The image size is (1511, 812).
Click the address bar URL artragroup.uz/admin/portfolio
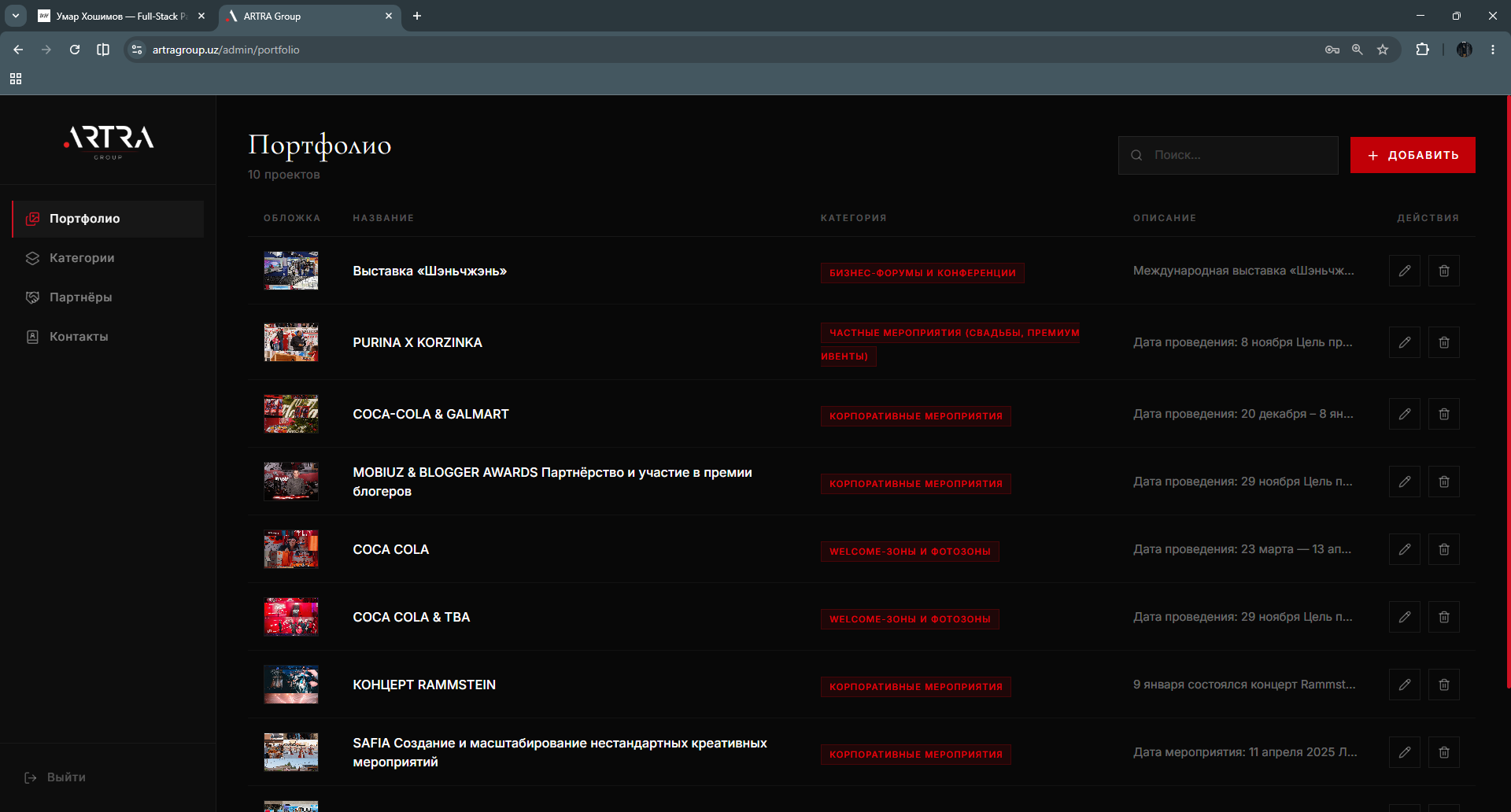point(226,50)
